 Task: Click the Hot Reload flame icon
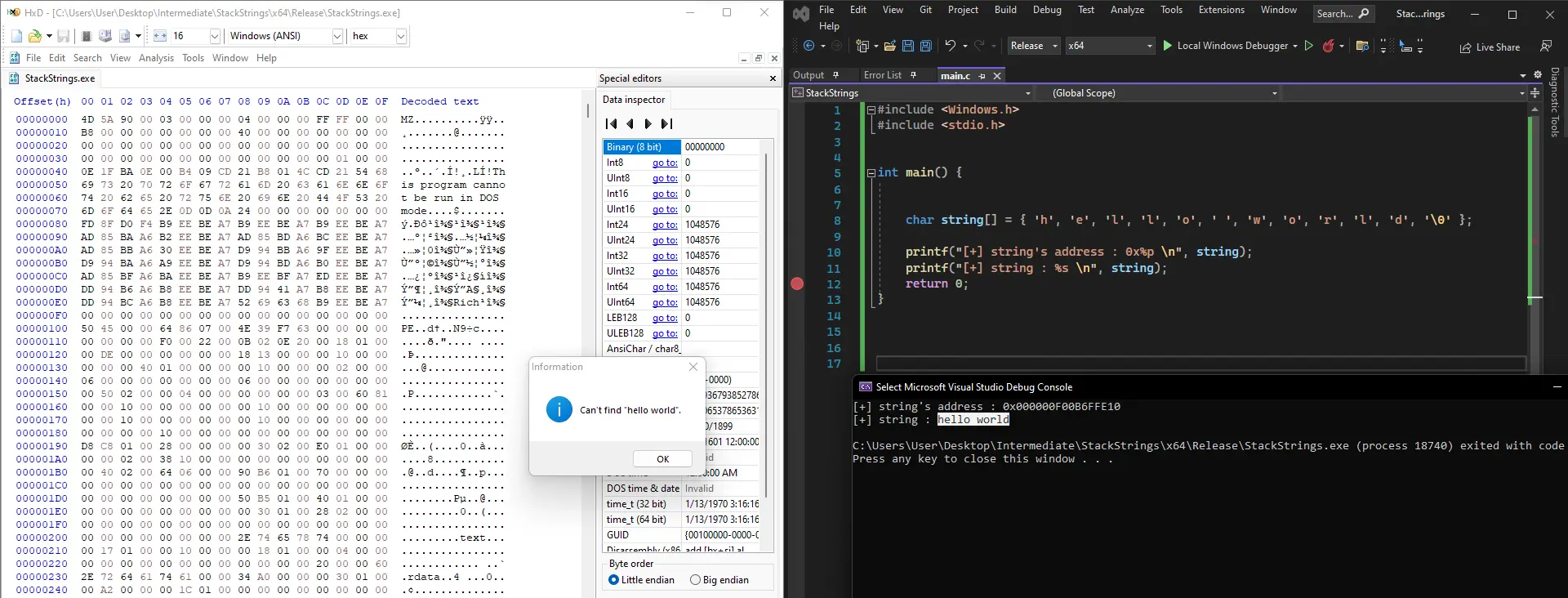tap(1329, 47)
